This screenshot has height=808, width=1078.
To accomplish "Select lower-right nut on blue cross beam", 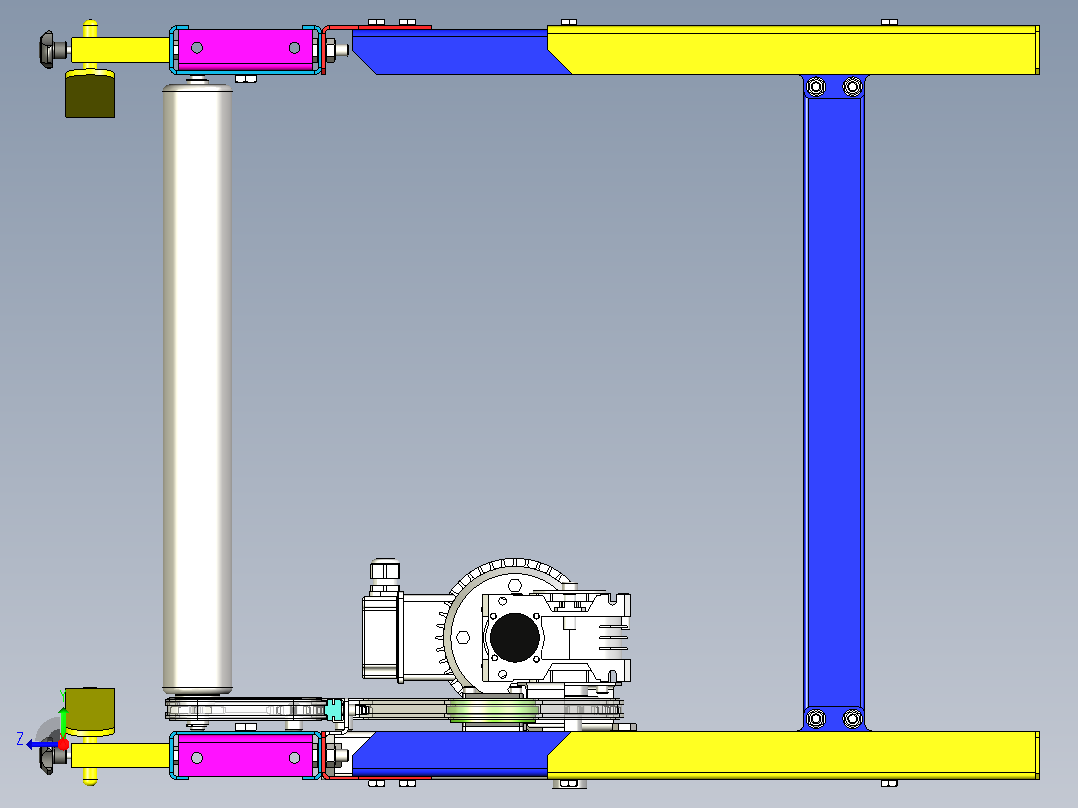I will tap(852, 719).
